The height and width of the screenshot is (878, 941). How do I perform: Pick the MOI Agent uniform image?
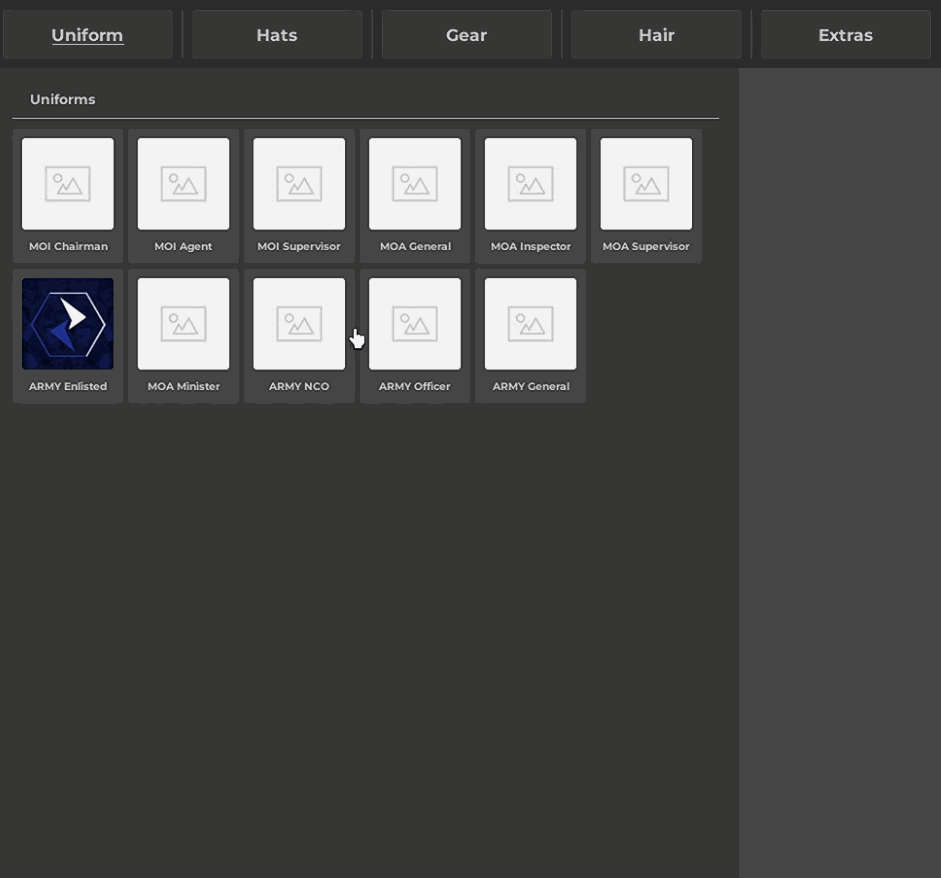click(183, 184)
